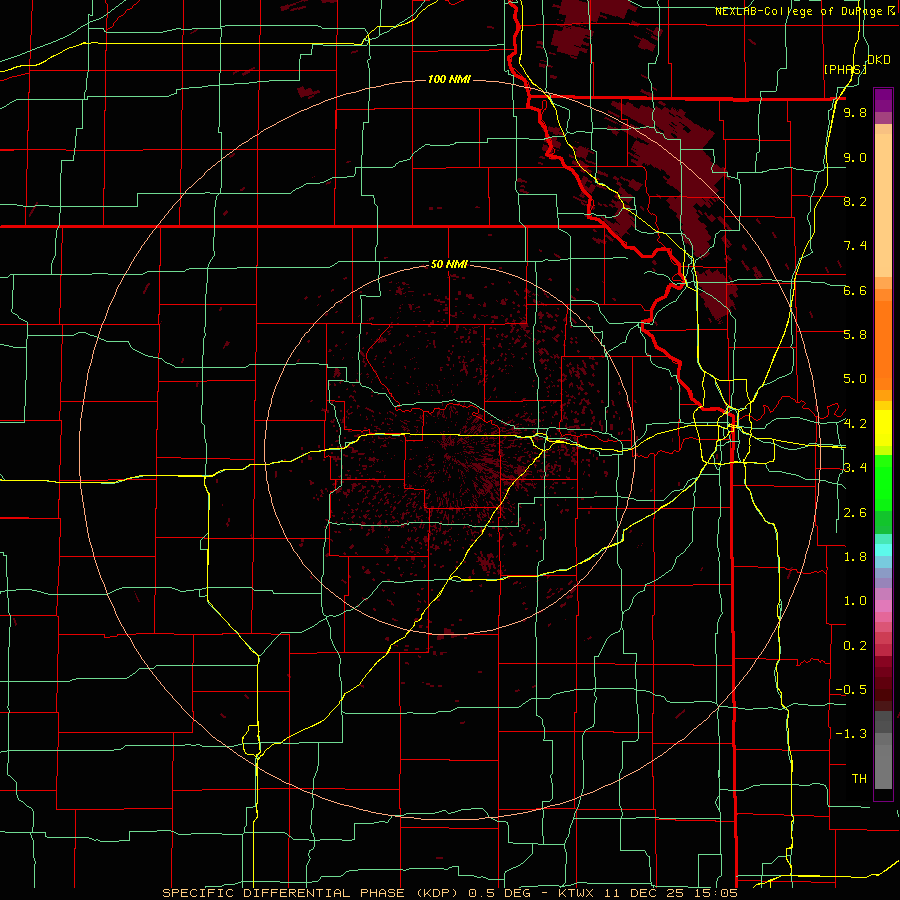
Task: Click the 4.2 value on the color scale
Action: coord(855,424)
